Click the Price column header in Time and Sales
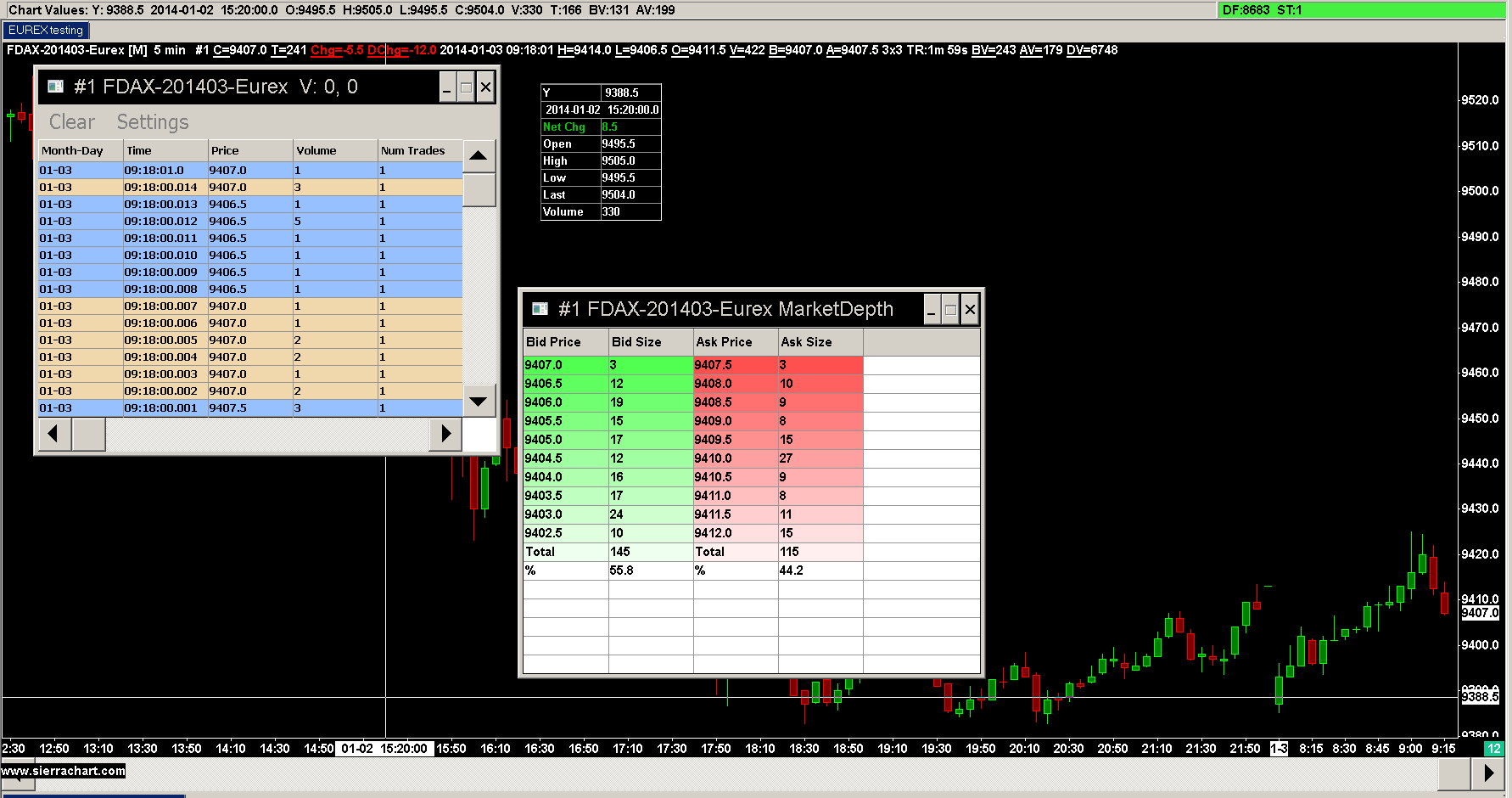Viewport: 1512px width, 798px height. tap(250, 151)
